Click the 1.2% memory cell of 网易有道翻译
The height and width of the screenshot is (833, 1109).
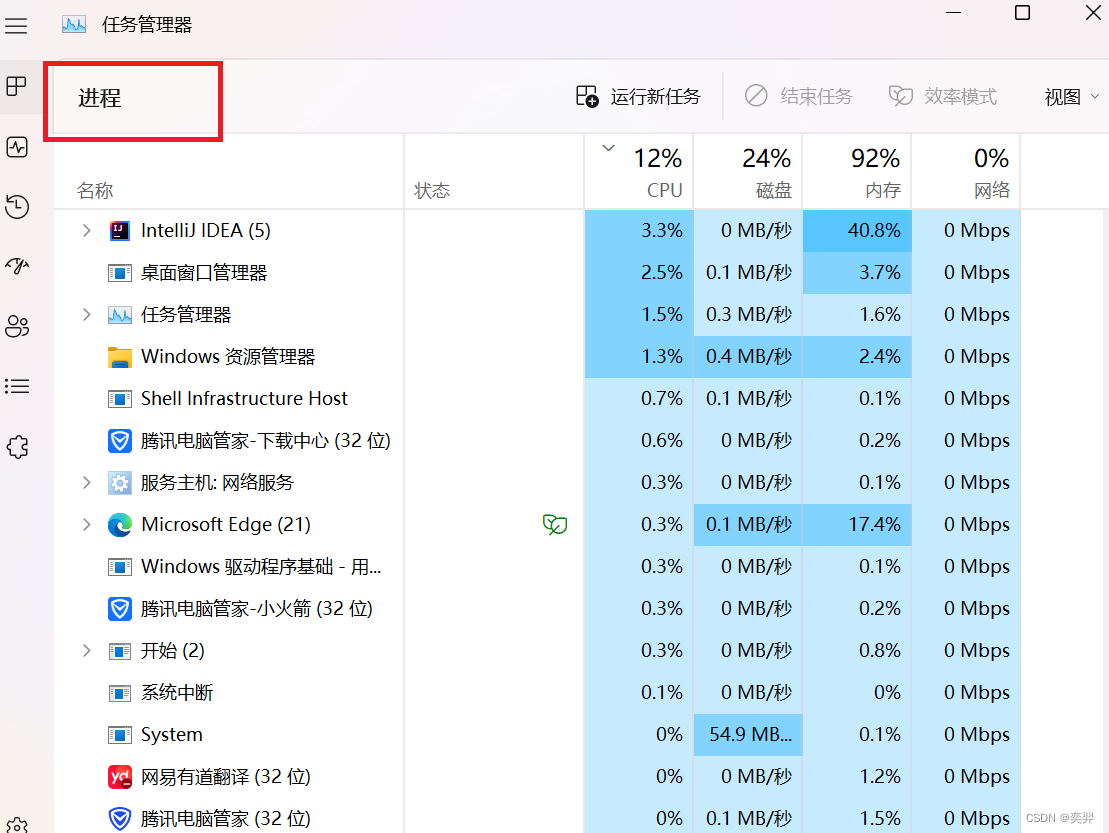coord(857,776)
